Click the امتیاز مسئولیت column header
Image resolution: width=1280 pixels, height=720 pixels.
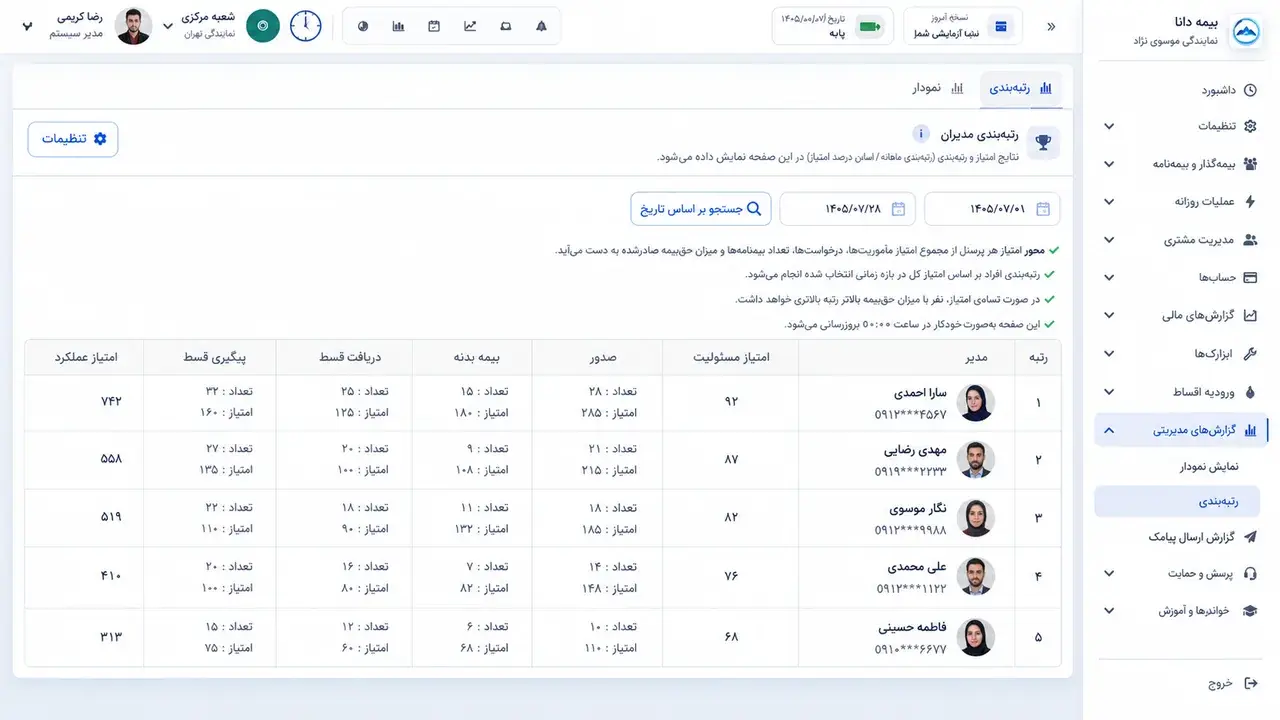tap(731, 357)
